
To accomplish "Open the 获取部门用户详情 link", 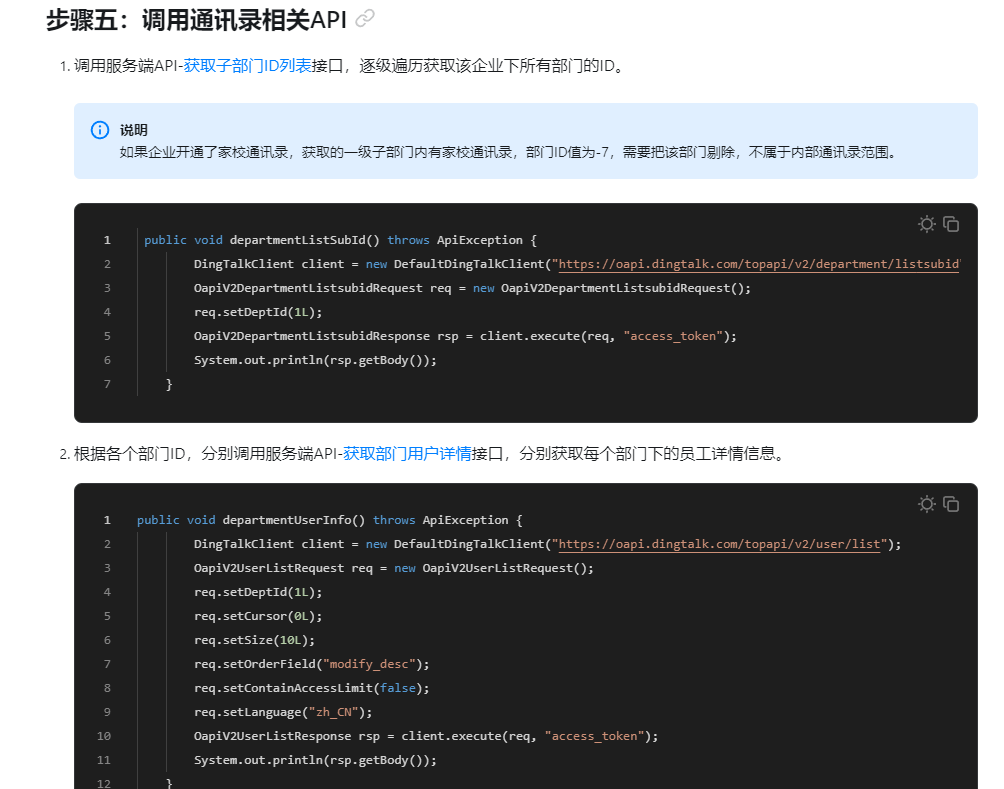I will (407, 454).
